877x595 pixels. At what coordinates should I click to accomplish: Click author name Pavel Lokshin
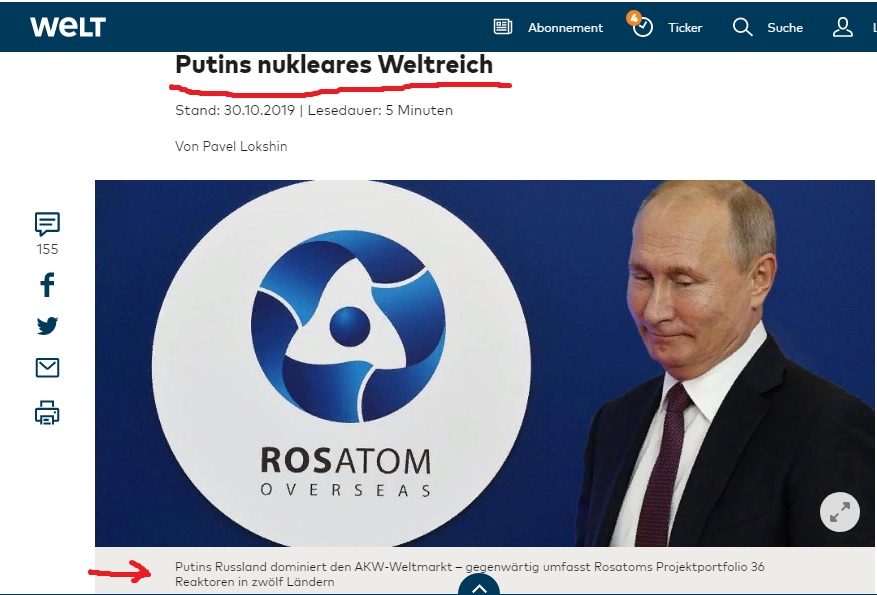click(x=245, y=147)
